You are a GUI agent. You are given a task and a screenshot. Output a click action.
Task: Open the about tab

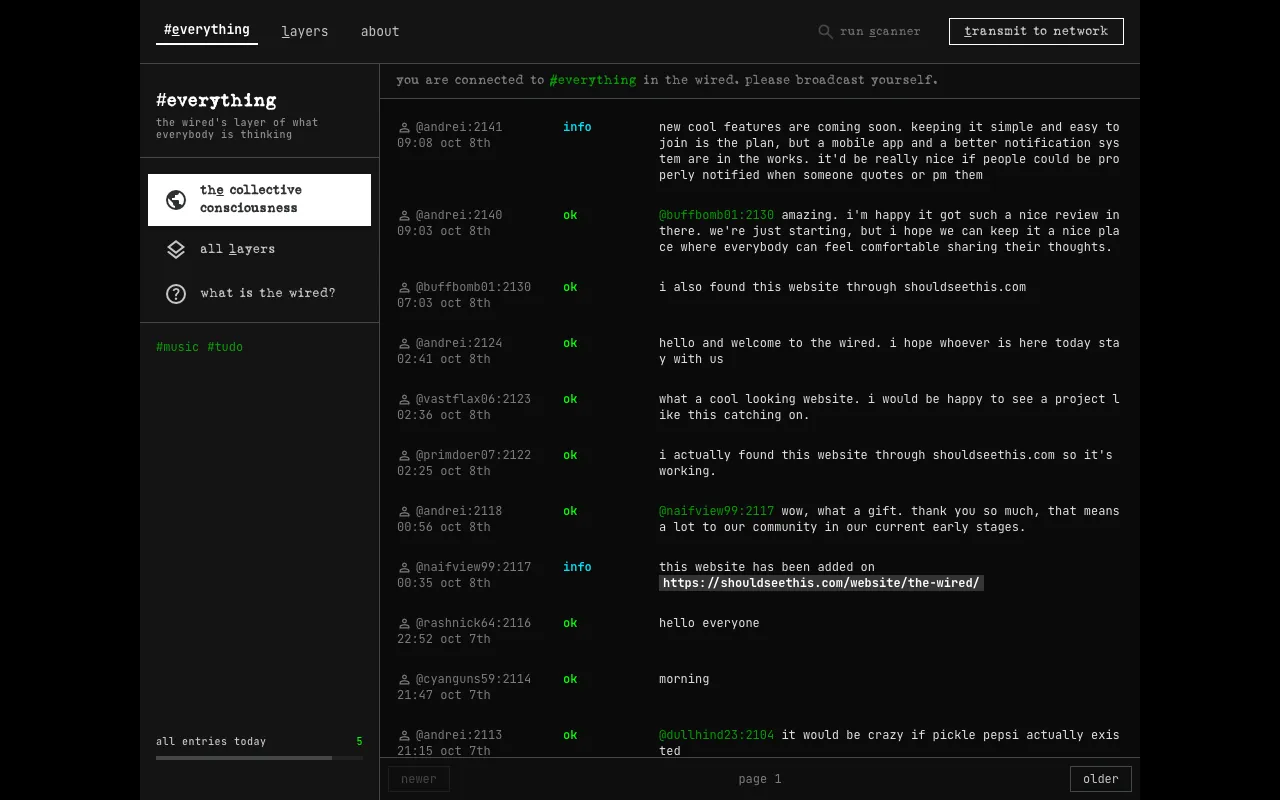pyautogui.click(x=380, y=31)
